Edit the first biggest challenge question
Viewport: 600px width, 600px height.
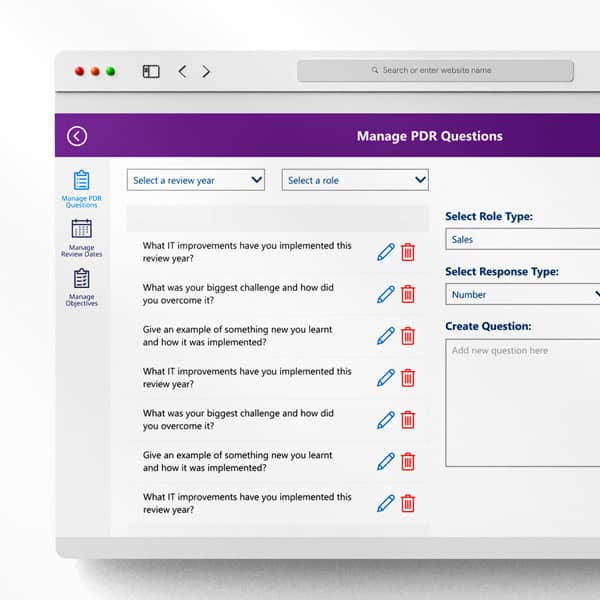pyautogui.click(x=385, y=294)
